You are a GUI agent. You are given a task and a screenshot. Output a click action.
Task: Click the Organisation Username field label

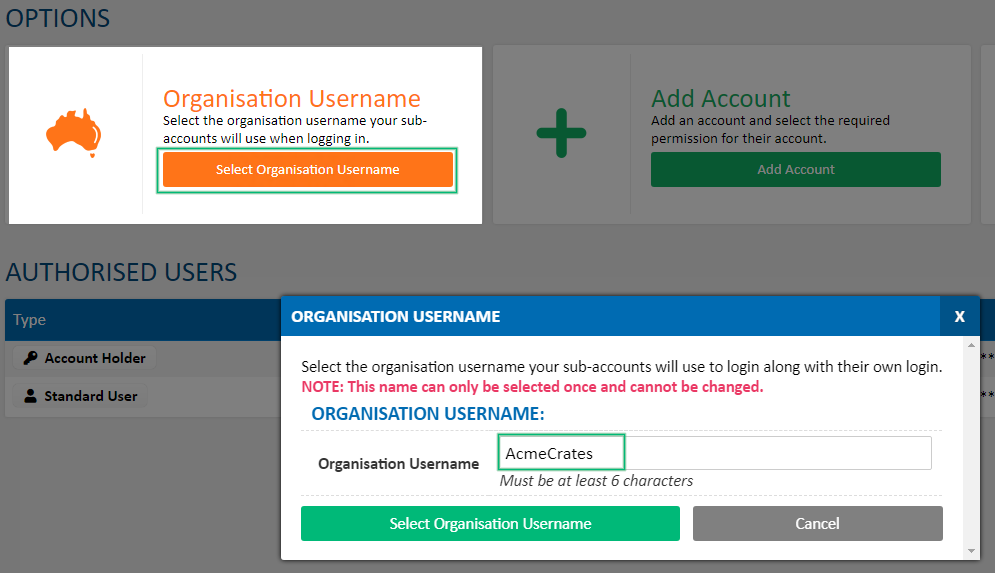click(x=399, y=464)
